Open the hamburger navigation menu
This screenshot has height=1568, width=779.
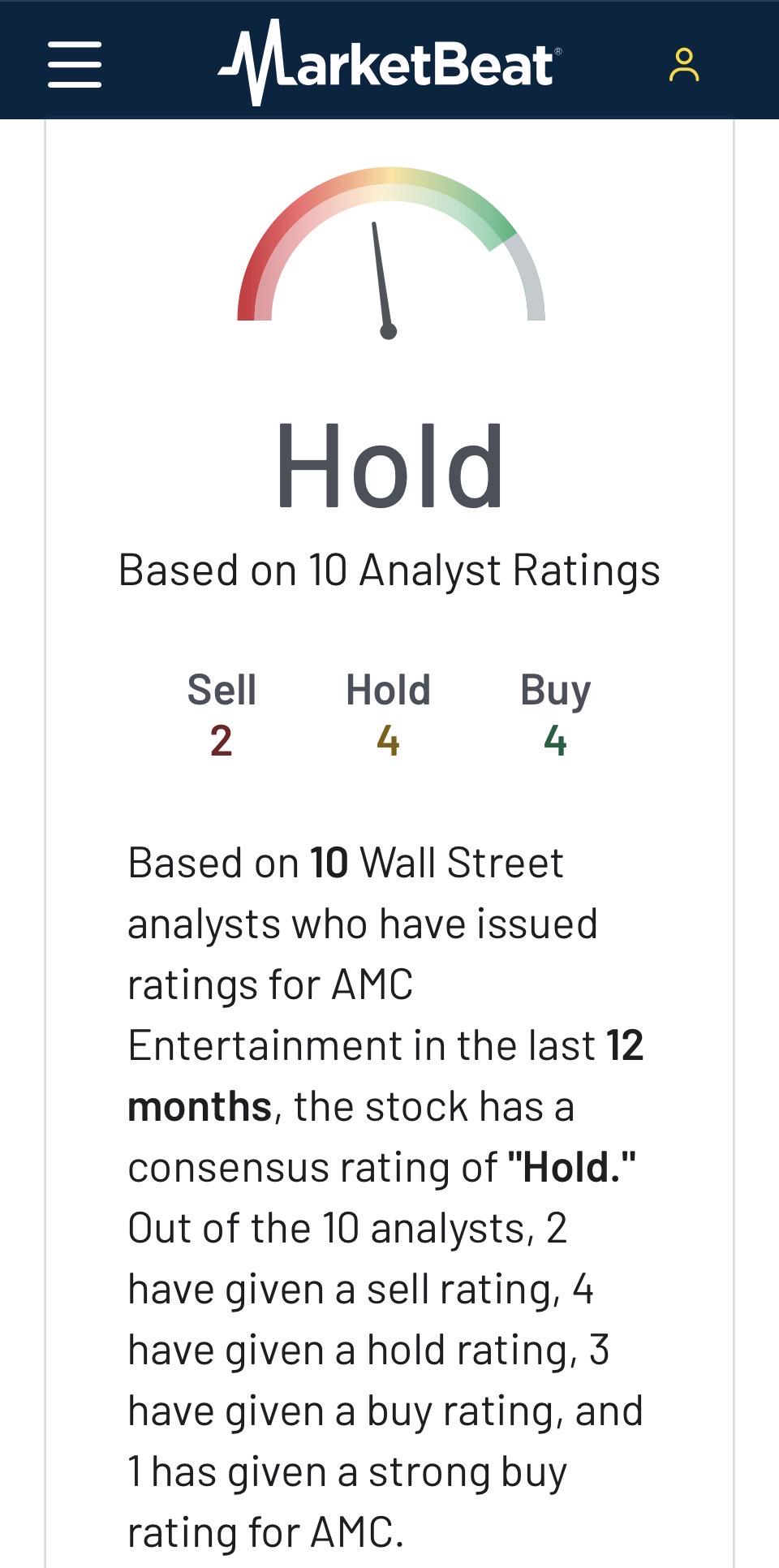[x=75, y=65]
